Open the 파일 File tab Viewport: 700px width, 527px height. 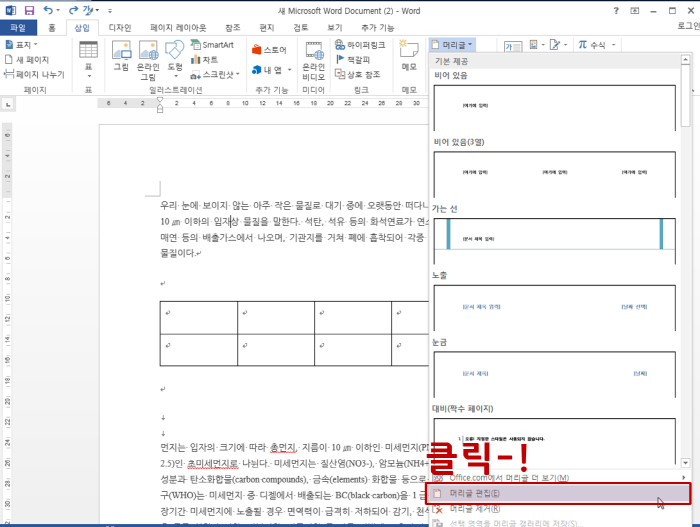coord(18,28)
